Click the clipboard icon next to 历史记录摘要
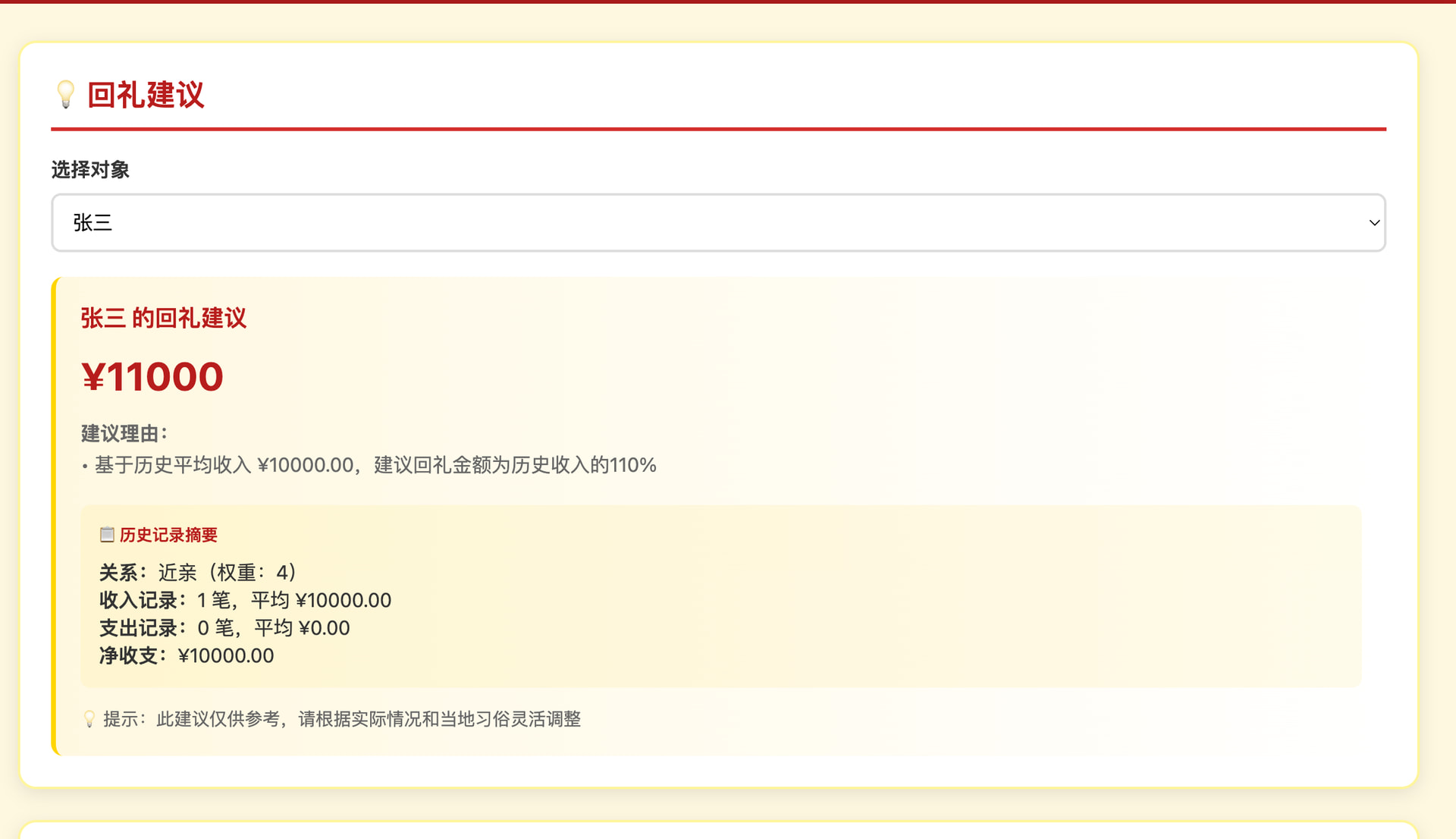The width and height of the screenshot is (1456, 839). 107,535
